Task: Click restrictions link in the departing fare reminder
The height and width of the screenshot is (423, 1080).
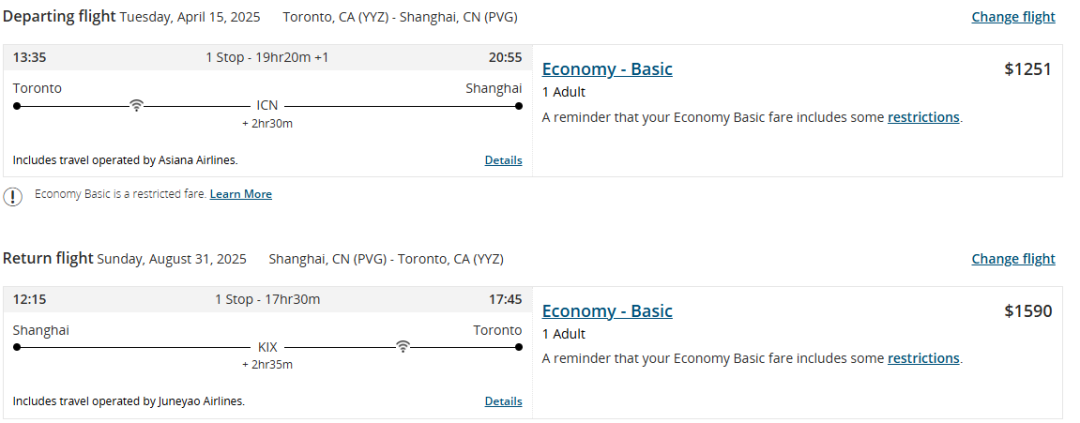Action: tap(923, 117)
